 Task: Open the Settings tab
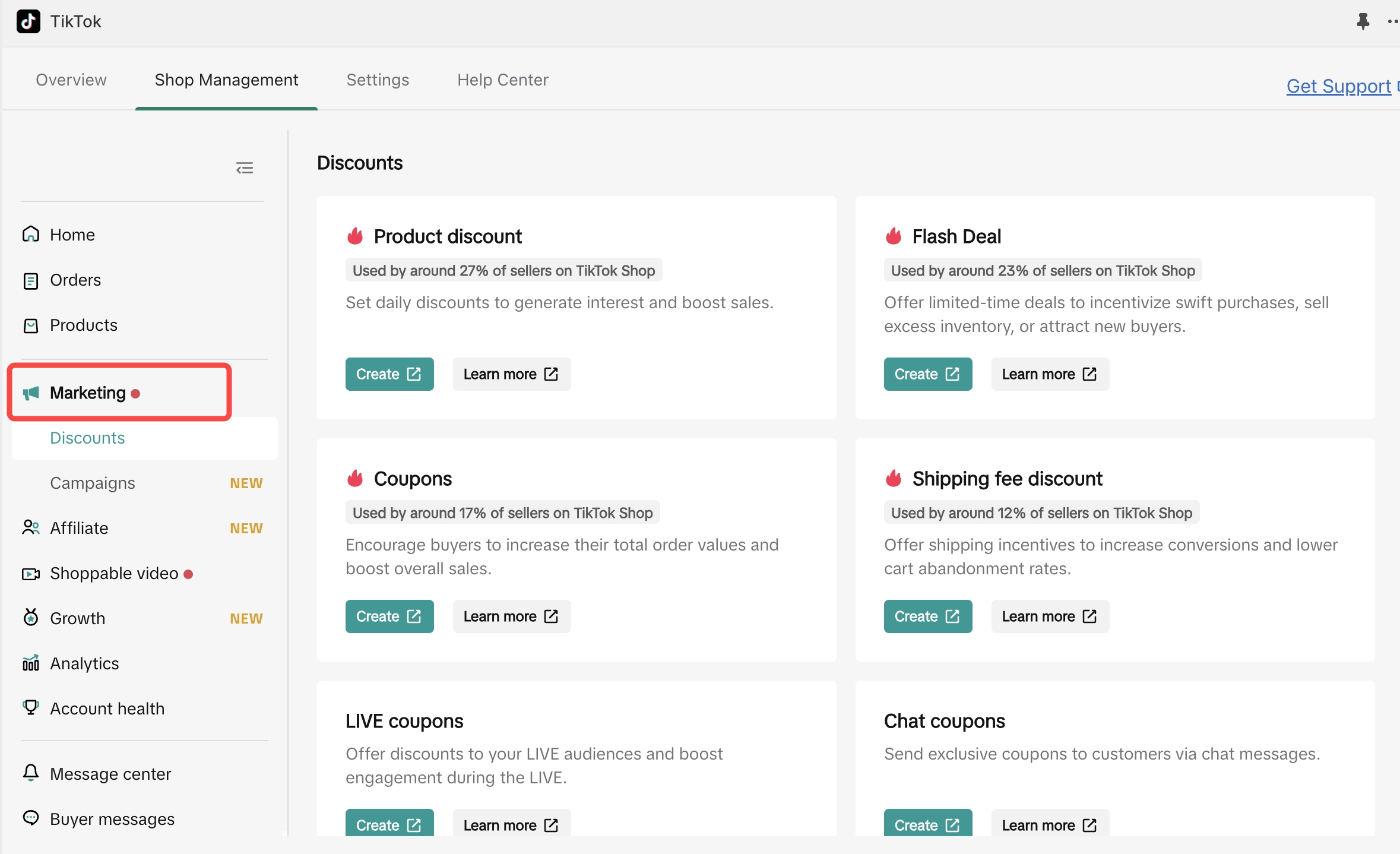point(378,80)
